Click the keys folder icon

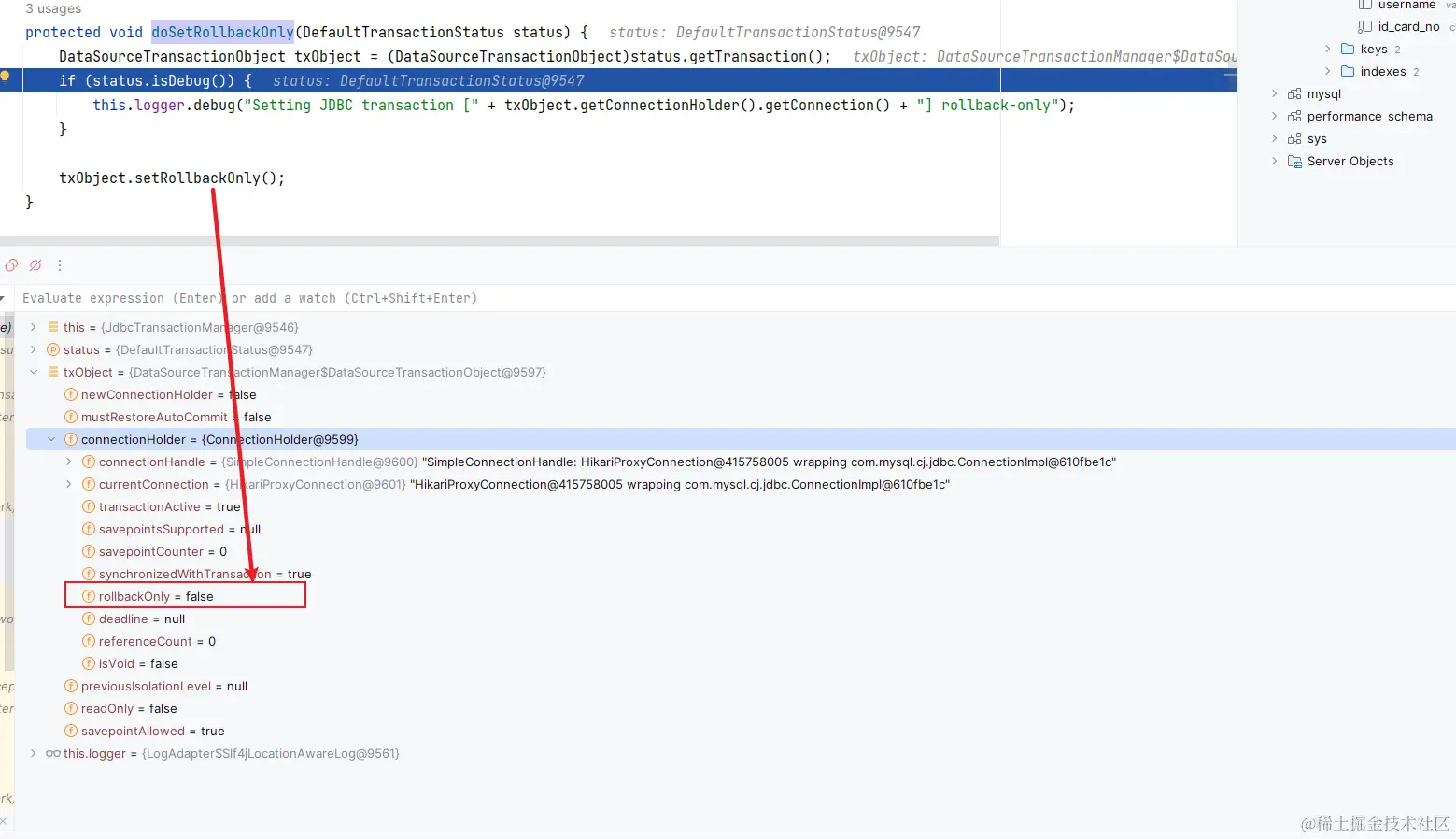click(x=1346, y=49)
